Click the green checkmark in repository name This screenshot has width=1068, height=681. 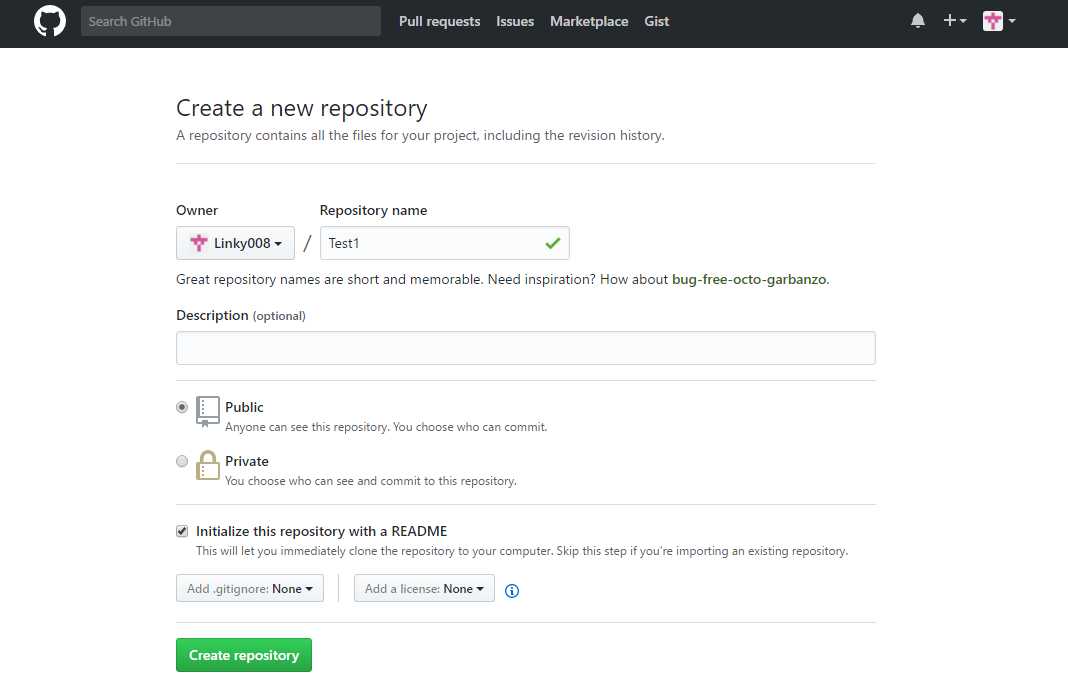(x=552, y=243)
